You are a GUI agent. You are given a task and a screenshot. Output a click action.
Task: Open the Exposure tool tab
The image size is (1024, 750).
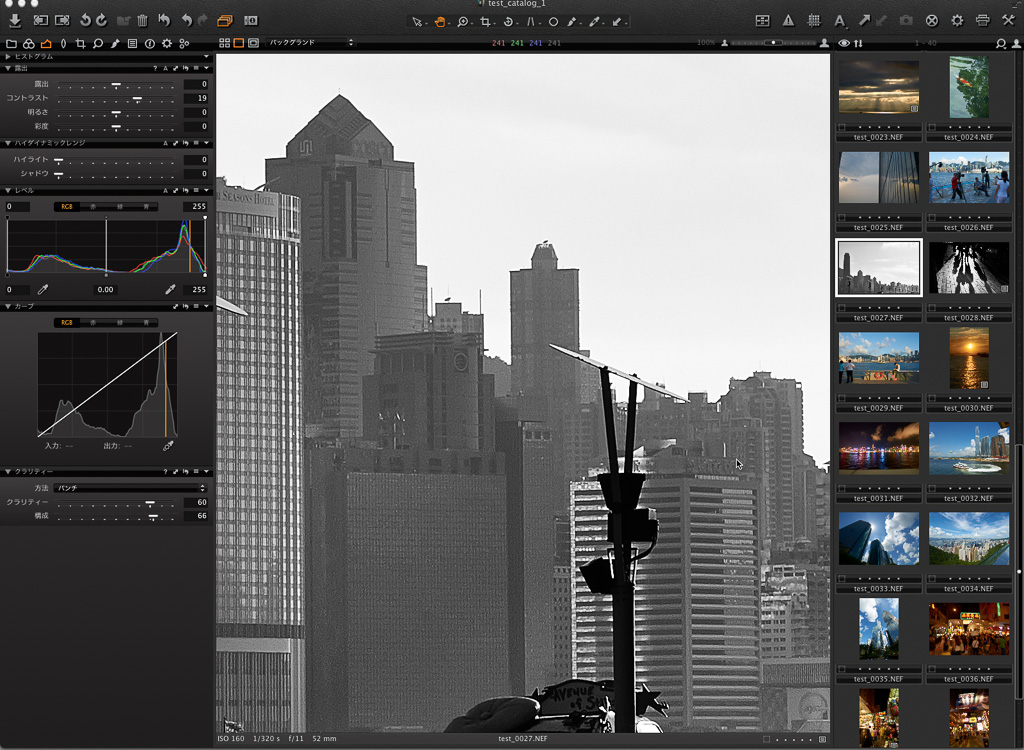46,43
